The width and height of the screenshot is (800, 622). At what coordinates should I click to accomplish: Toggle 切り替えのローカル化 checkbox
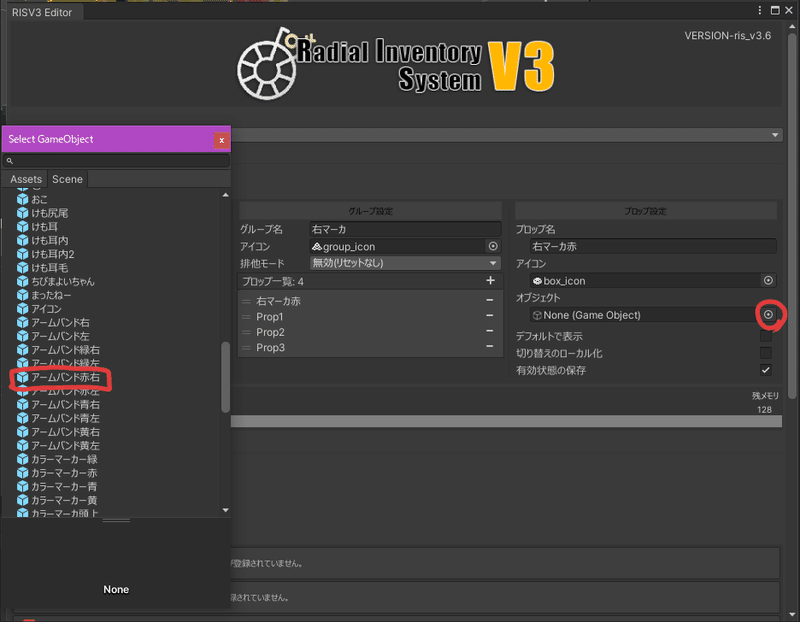coord(765,353)
